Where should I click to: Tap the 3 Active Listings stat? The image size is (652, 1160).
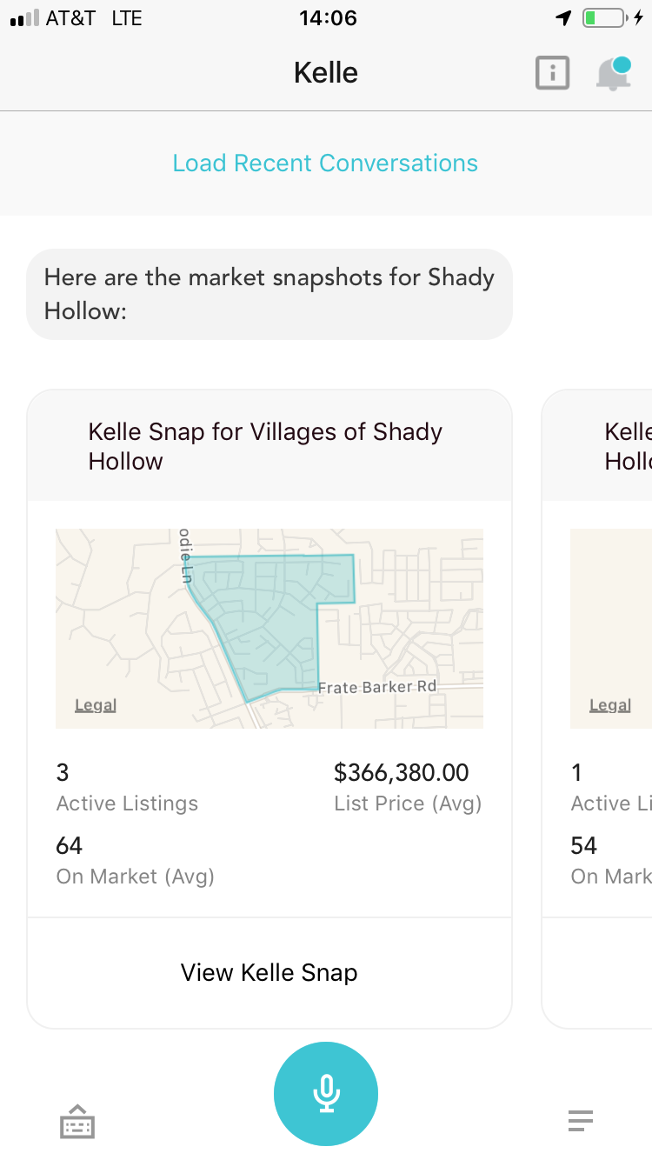[127, 788]
